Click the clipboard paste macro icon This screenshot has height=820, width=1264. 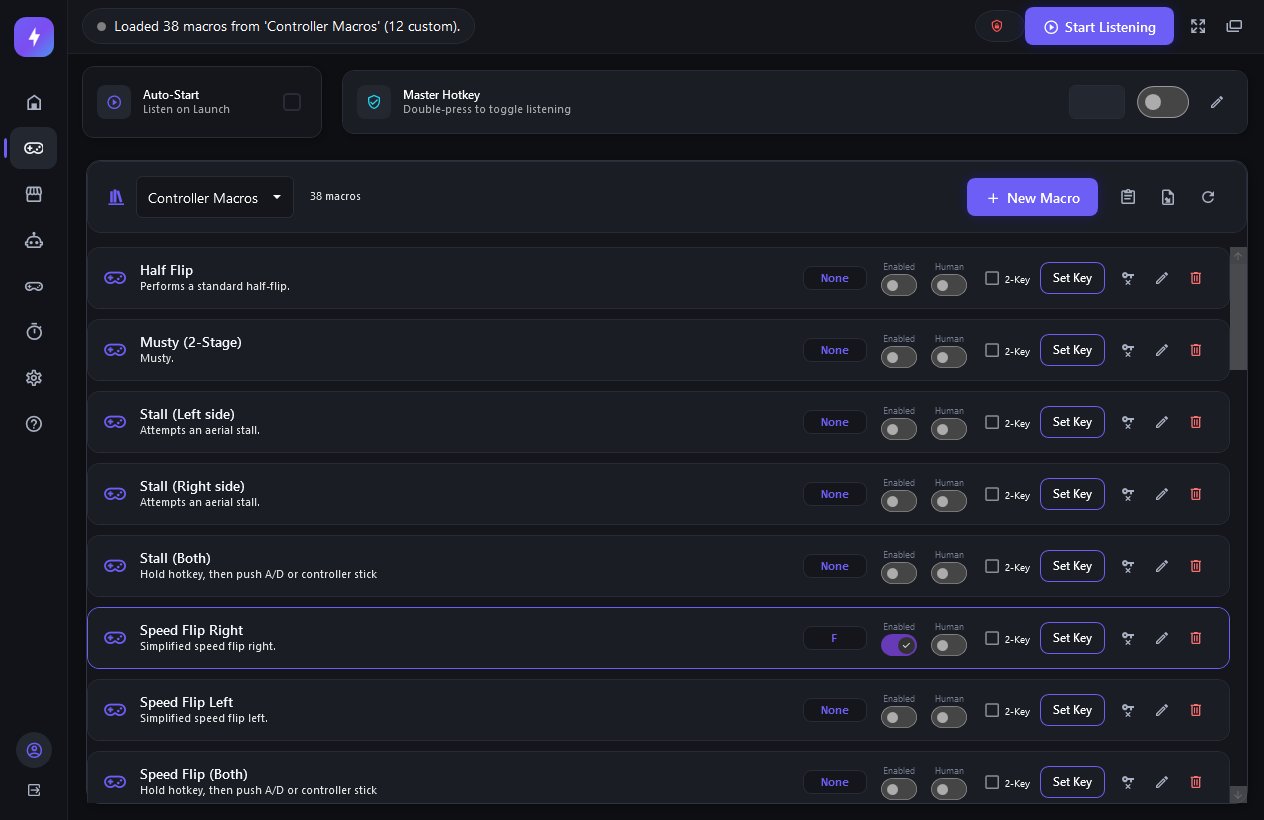coord(1128,197)
